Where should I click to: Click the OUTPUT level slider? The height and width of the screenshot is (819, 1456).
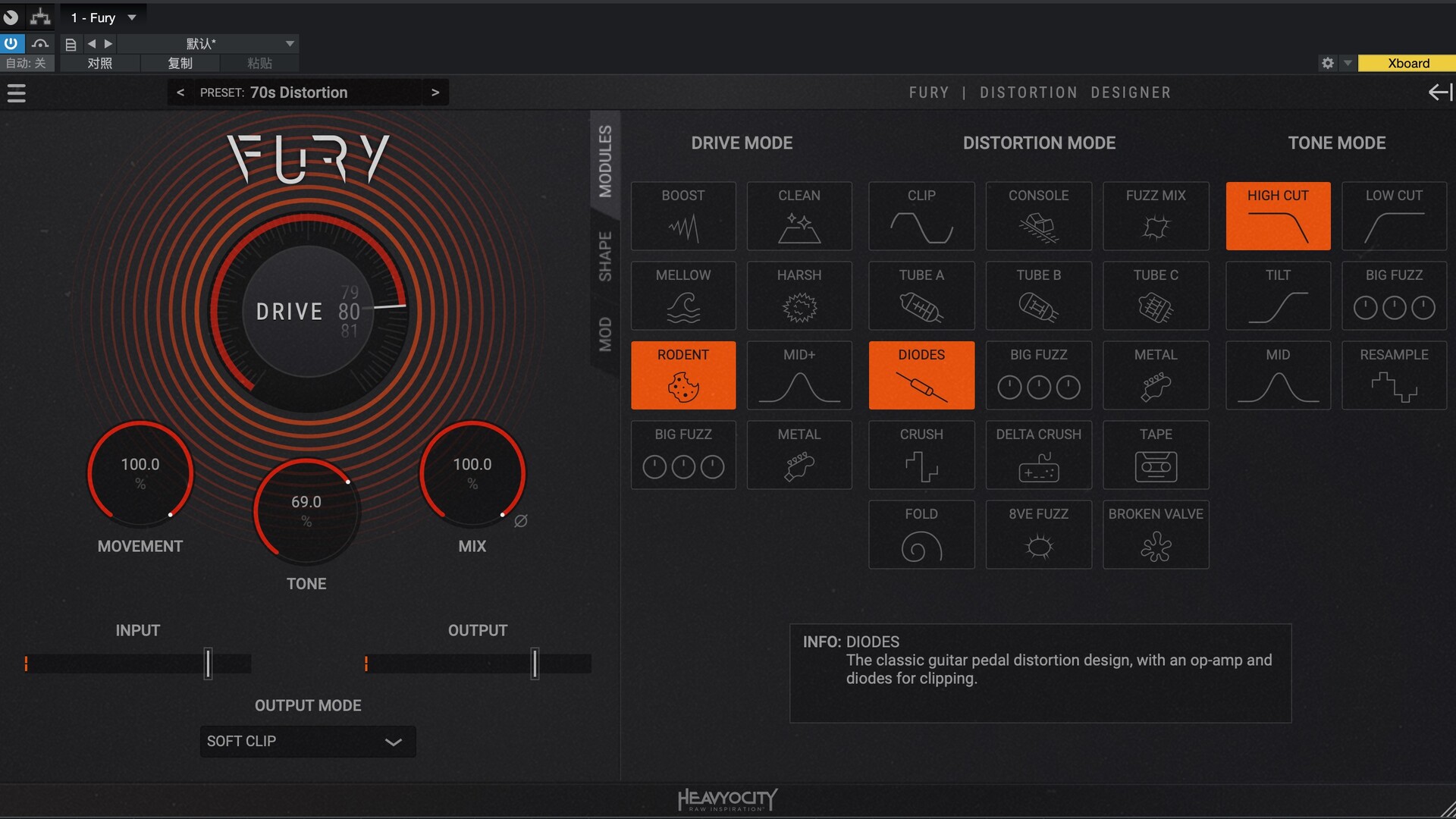pos(478,664)
